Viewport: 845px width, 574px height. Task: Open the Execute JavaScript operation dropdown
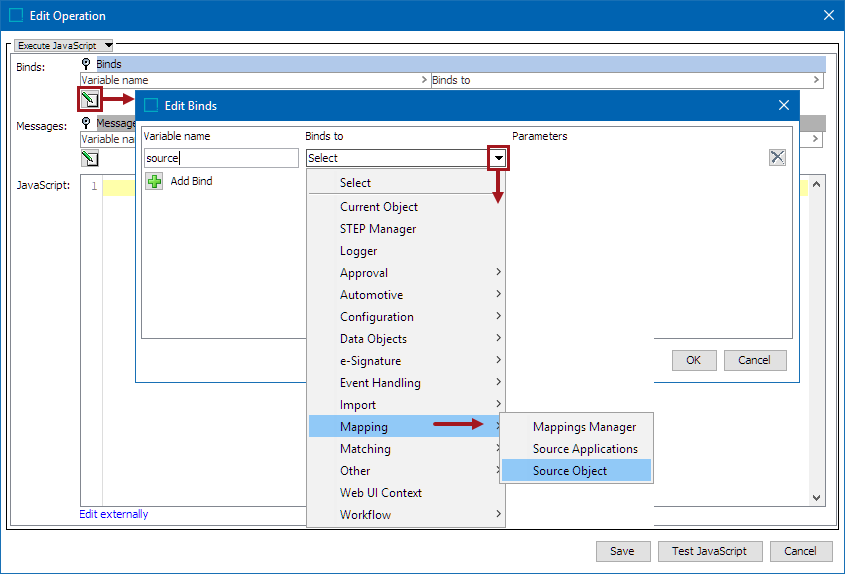[x=65, y=45]
